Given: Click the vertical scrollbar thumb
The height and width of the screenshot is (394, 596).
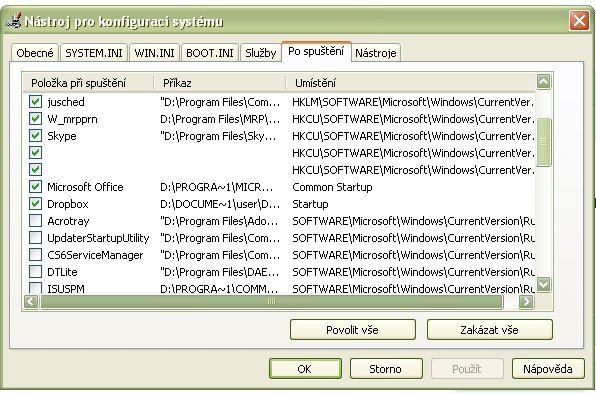Looking at the screenshot, I should (544, 142).
